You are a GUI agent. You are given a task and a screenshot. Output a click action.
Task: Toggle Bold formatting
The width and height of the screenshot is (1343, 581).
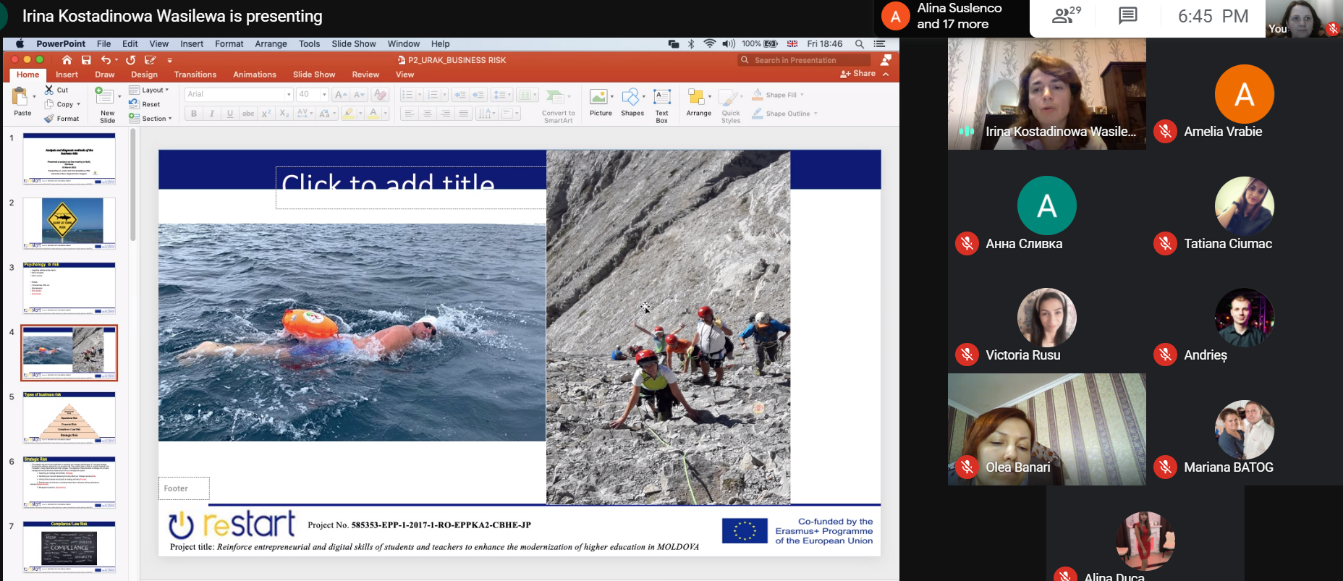194,114
